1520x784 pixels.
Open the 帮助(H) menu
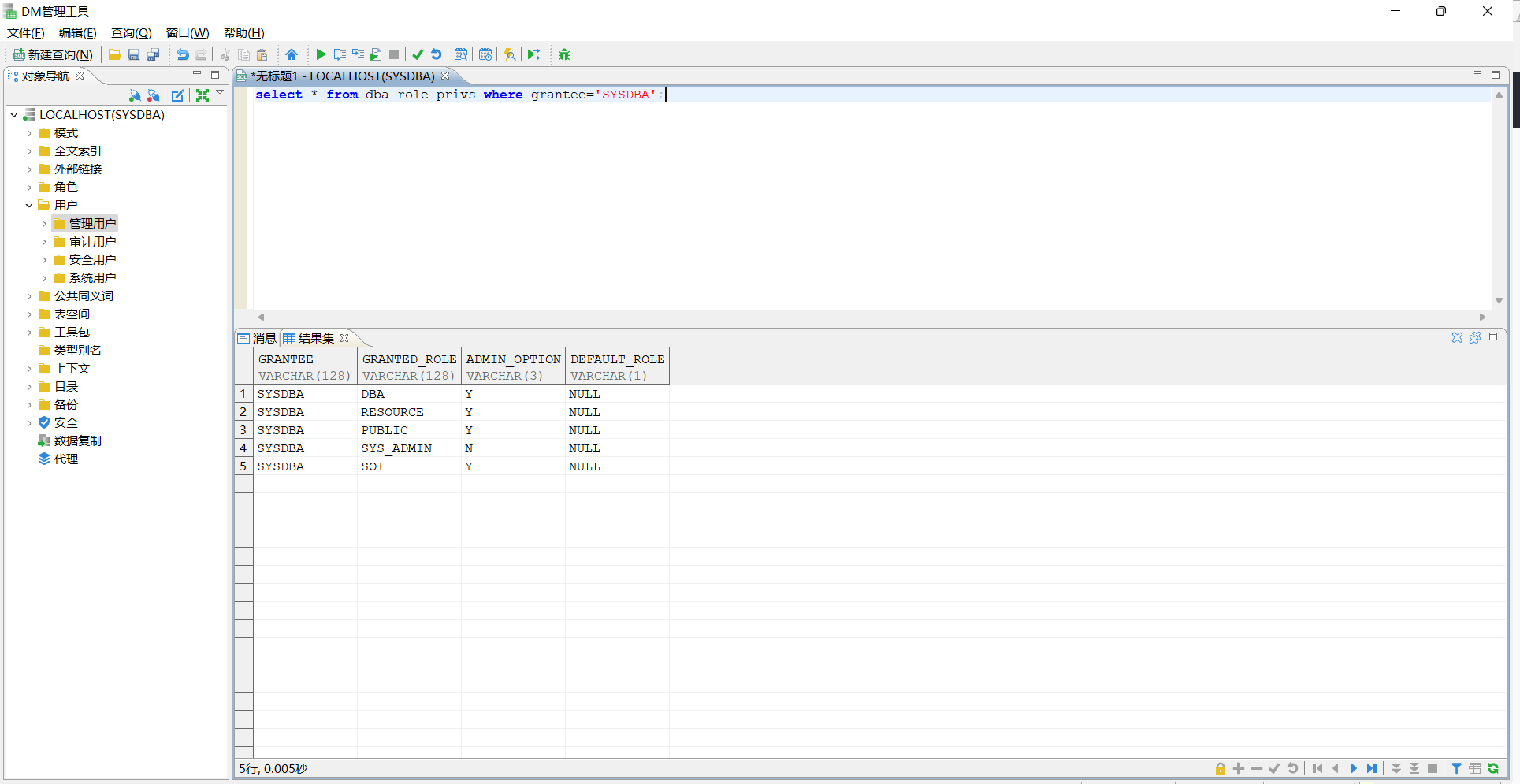(244, 32)
